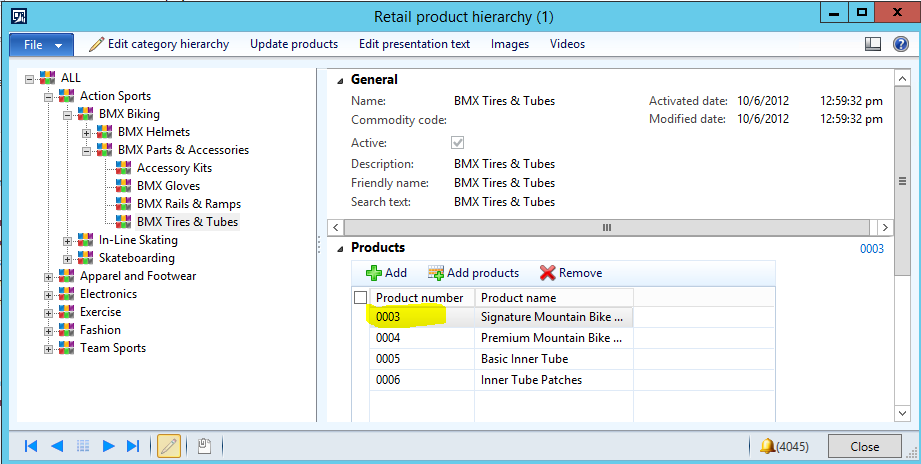Check the select-all products header checkbox
The width and height of the screenshot is (921, 464).
pyautogui.click(x=360, y=298)
